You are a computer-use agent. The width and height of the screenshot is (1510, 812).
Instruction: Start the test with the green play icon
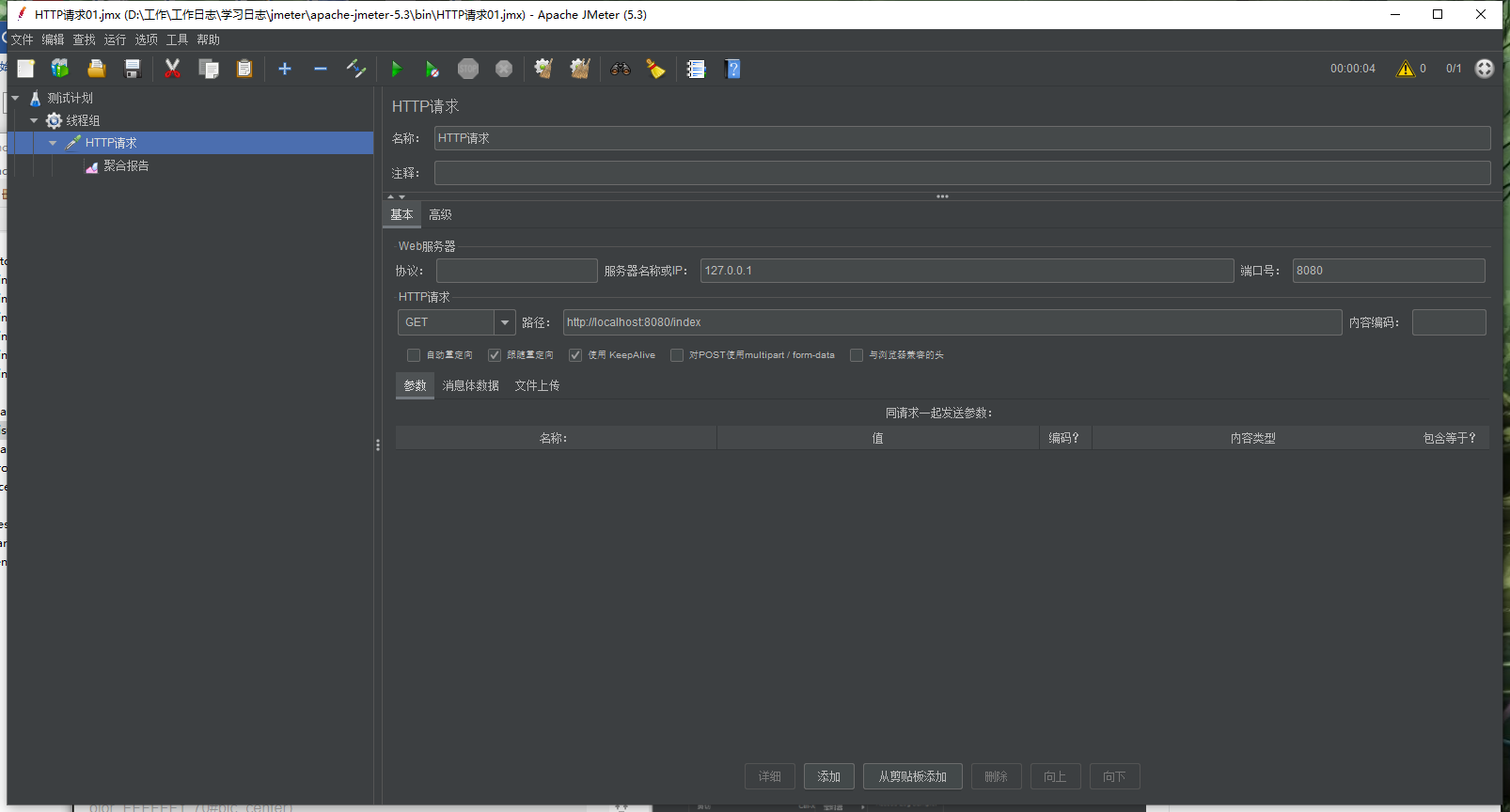coord(396,69)
